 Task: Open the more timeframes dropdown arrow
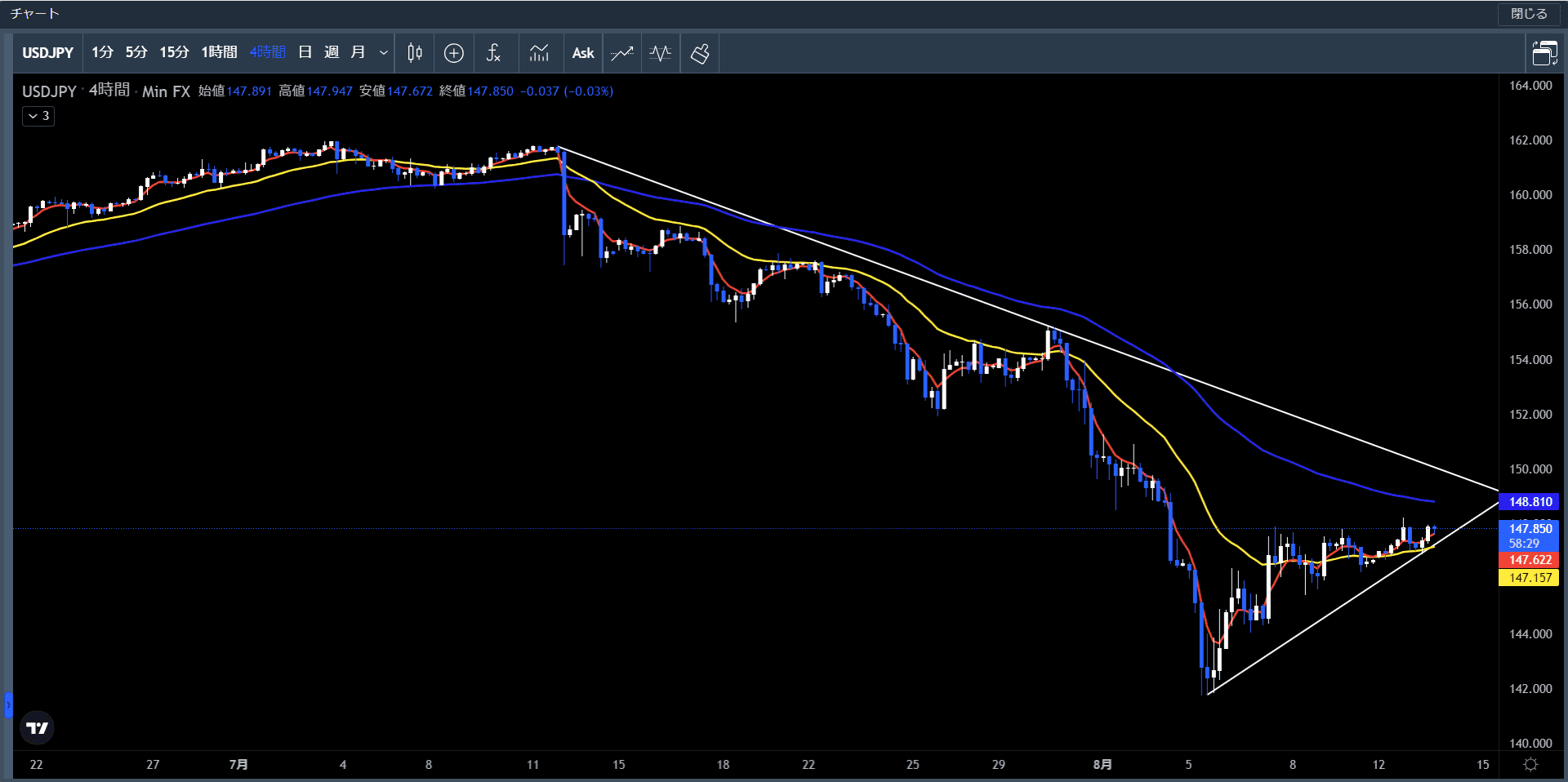tap(383, 53)
